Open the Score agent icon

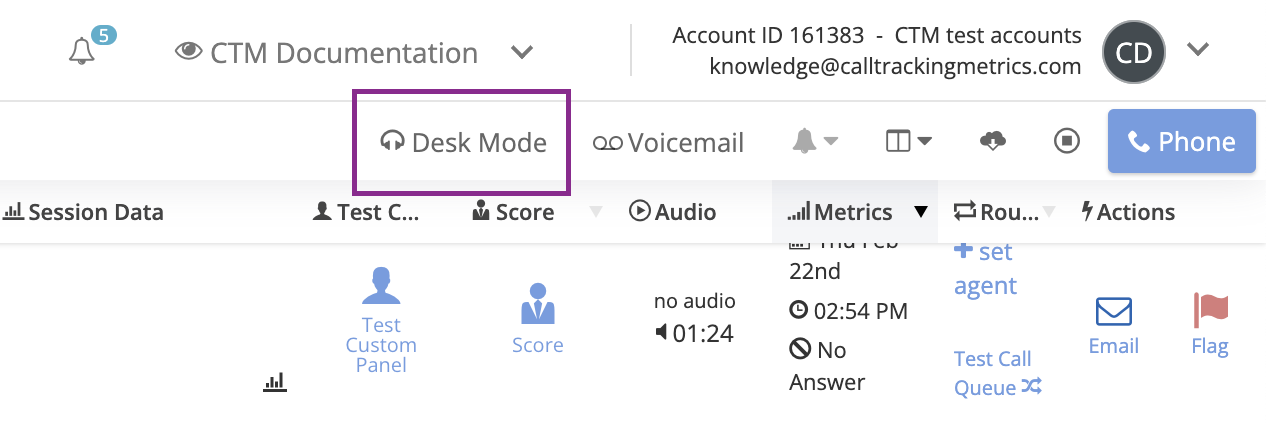(537, 304)
